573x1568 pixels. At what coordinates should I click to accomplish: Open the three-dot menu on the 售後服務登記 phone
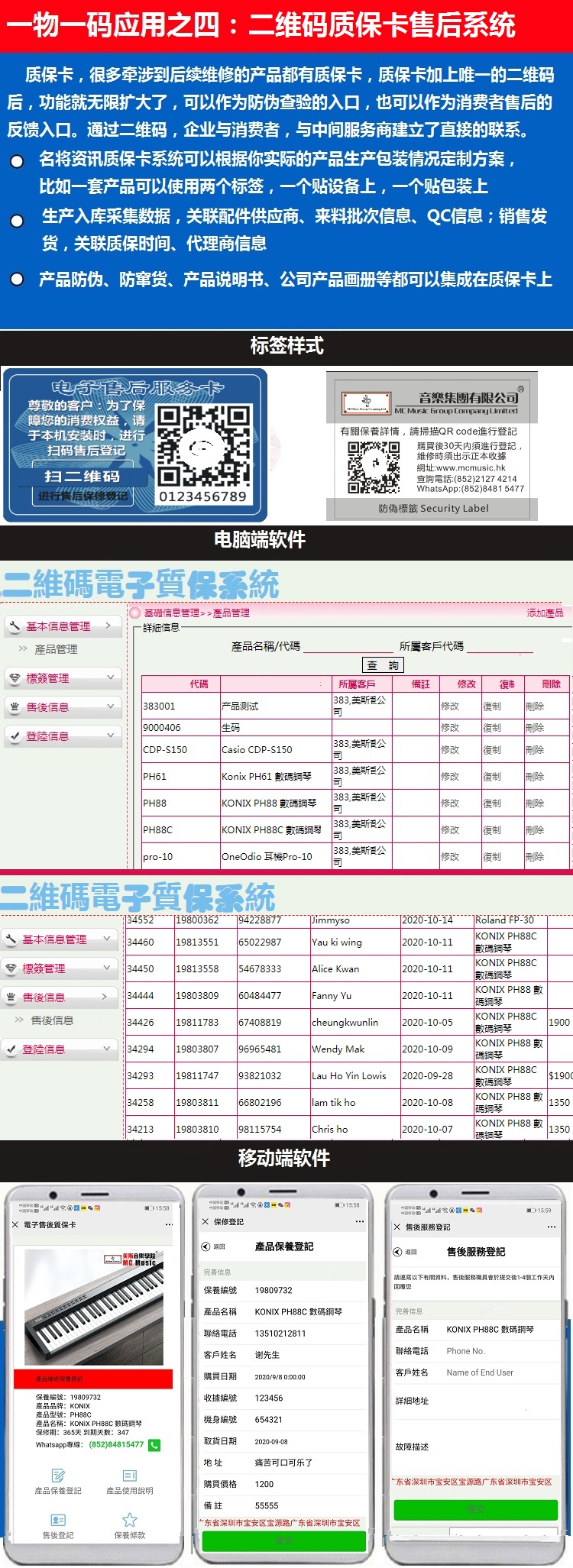coord(552,1227)
